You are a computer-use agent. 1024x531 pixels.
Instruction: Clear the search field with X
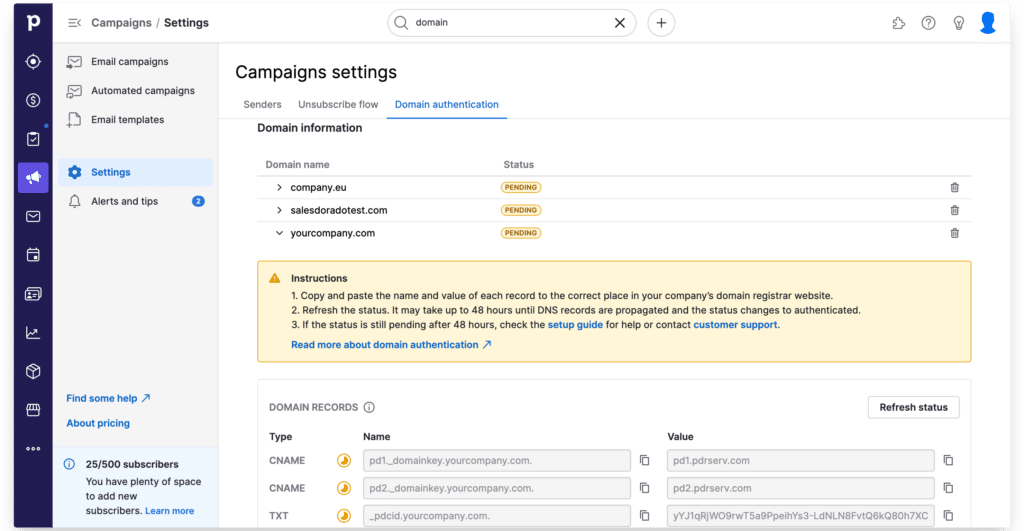point(620,23)
